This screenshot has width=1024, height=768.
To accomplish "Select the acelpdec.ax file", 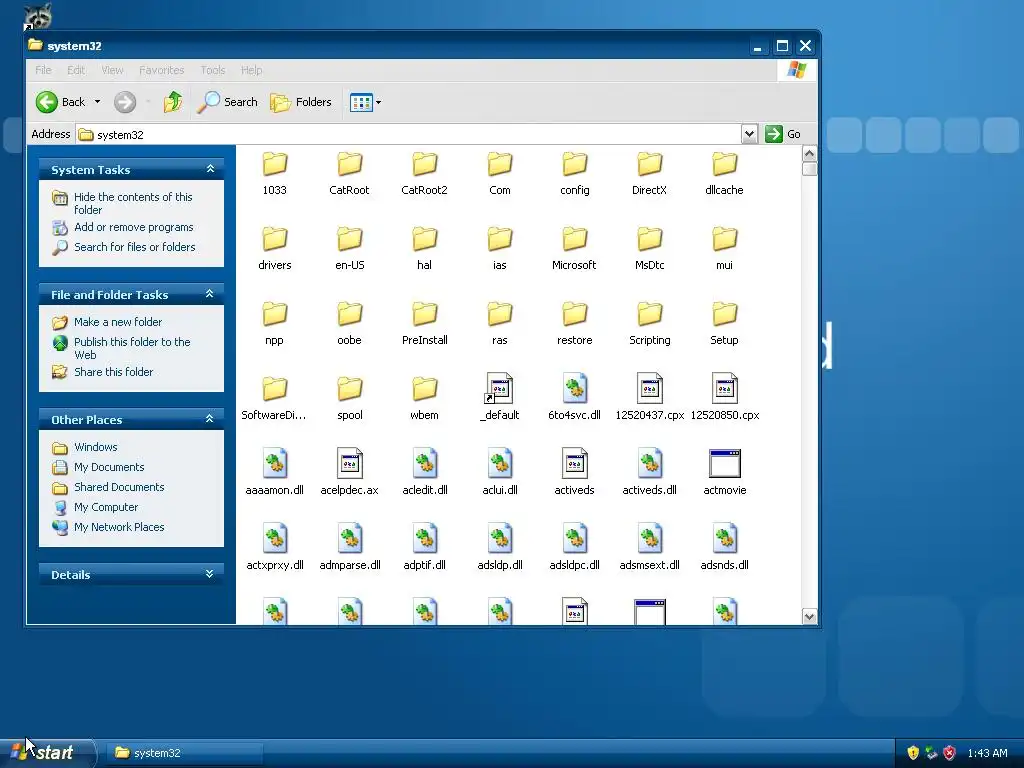I will tap(349, 473).
